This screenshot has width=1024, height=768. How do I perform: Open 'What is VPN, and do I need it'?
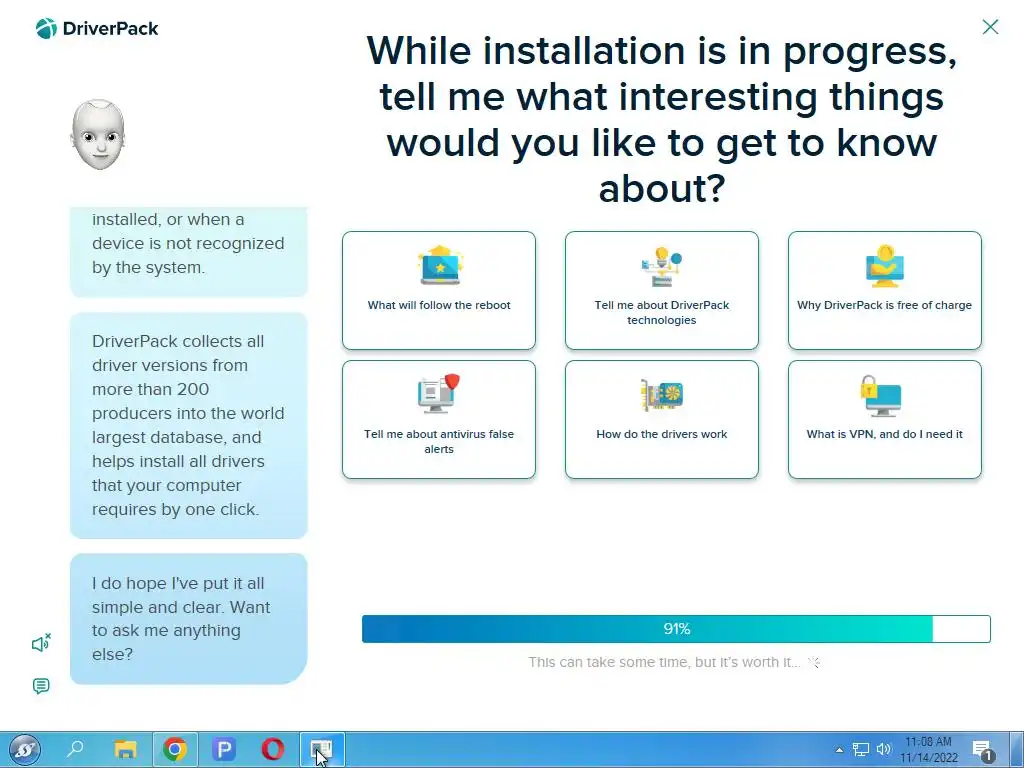(884, 419)
